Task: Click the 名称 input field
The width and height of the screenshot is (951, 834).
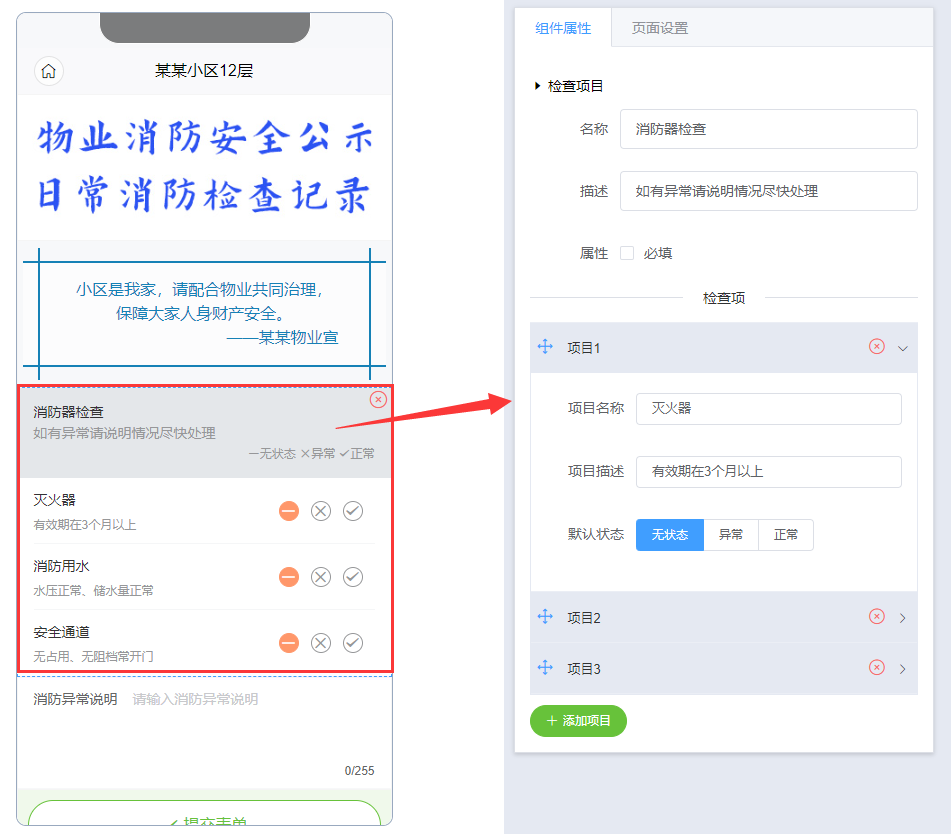Action: [x=768, y=129]
